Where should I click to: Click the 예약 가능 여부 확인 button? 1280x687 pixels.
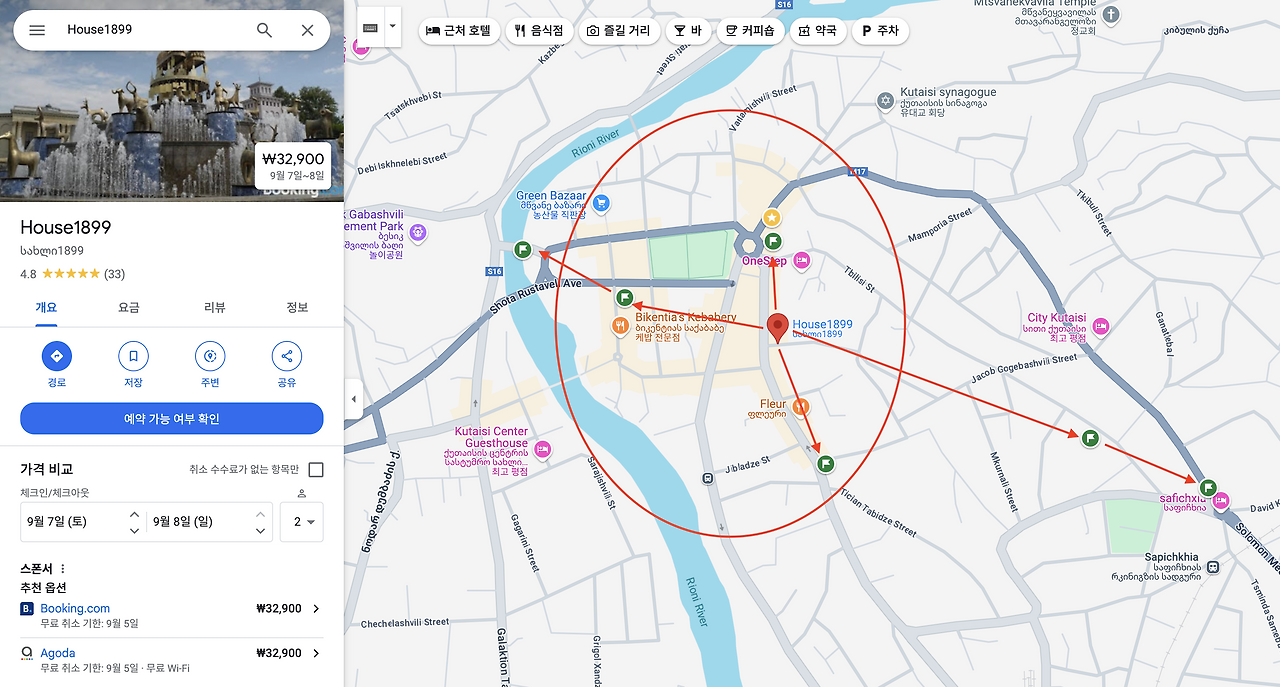point(172,419)
